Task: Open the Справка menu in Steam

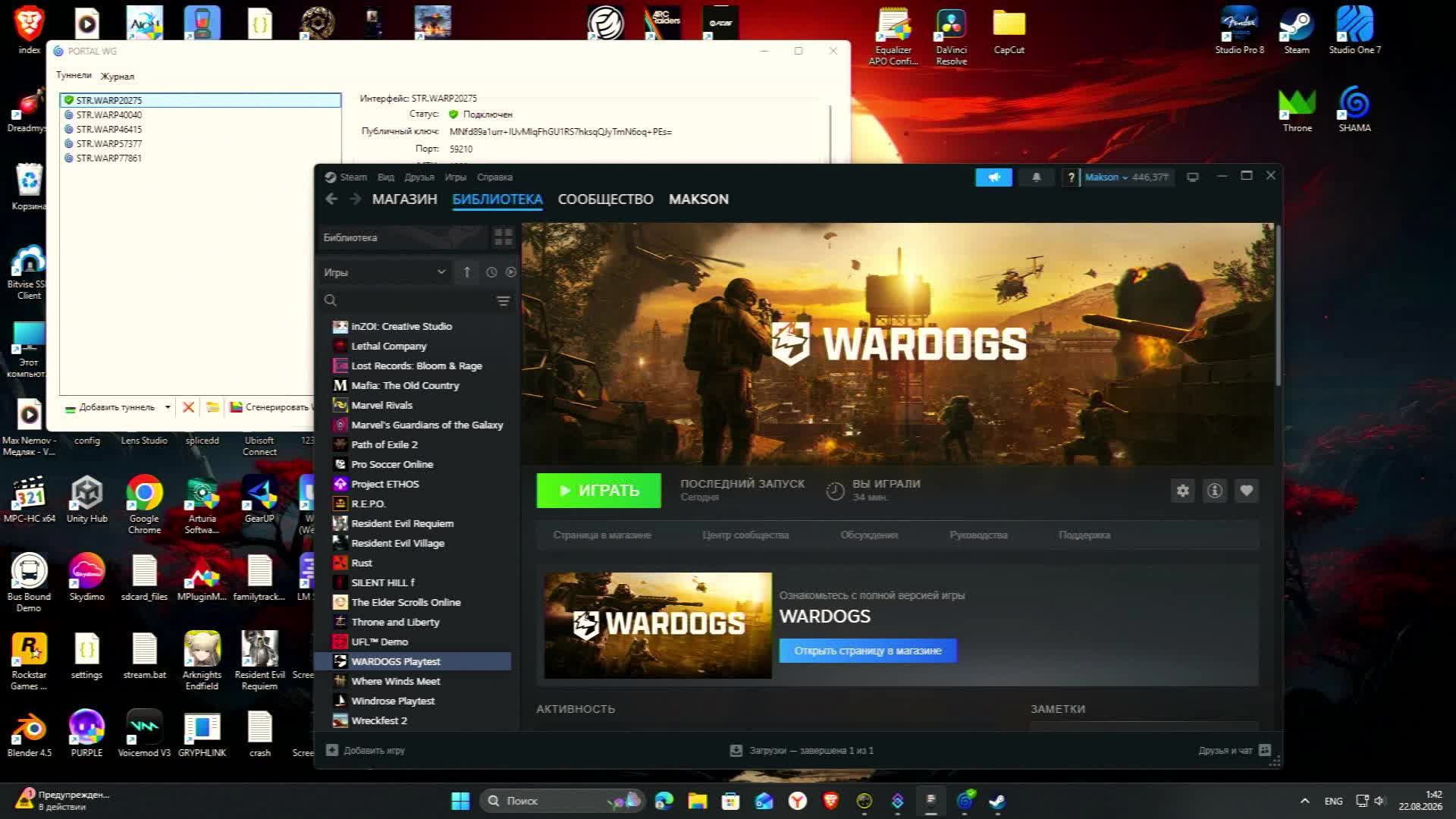Action: [x=494, y=177]
